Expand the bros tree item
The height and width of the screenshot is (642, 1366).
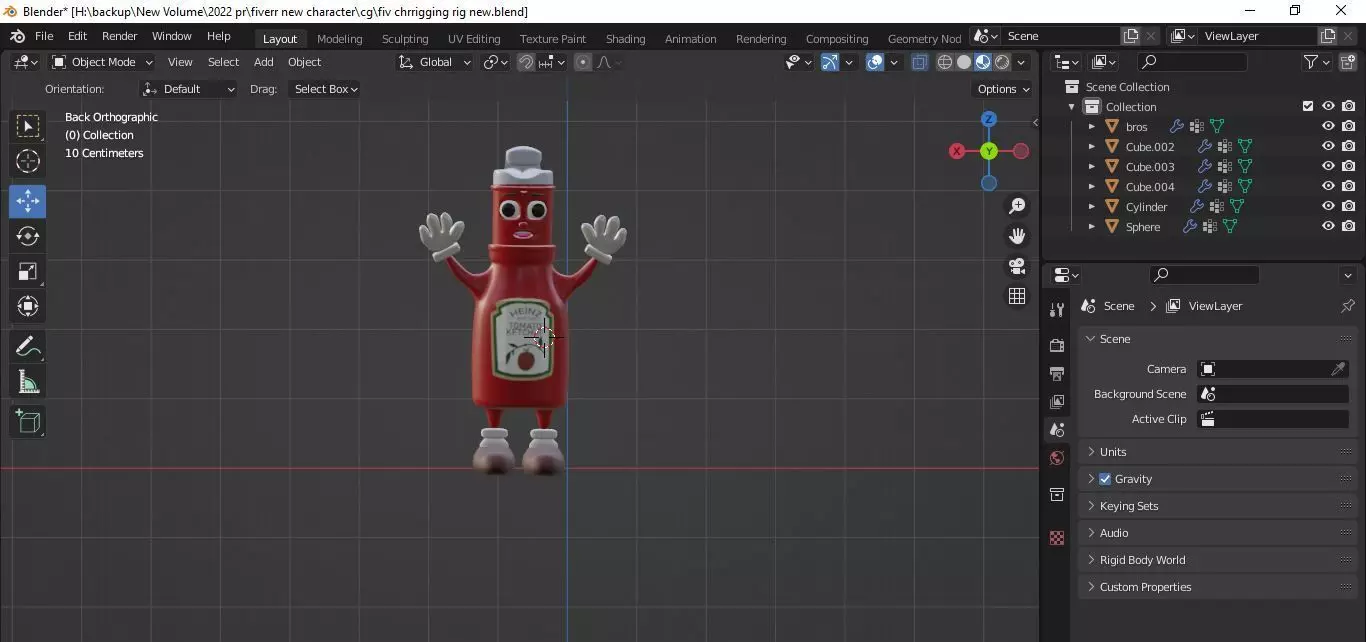(1091, 127)
